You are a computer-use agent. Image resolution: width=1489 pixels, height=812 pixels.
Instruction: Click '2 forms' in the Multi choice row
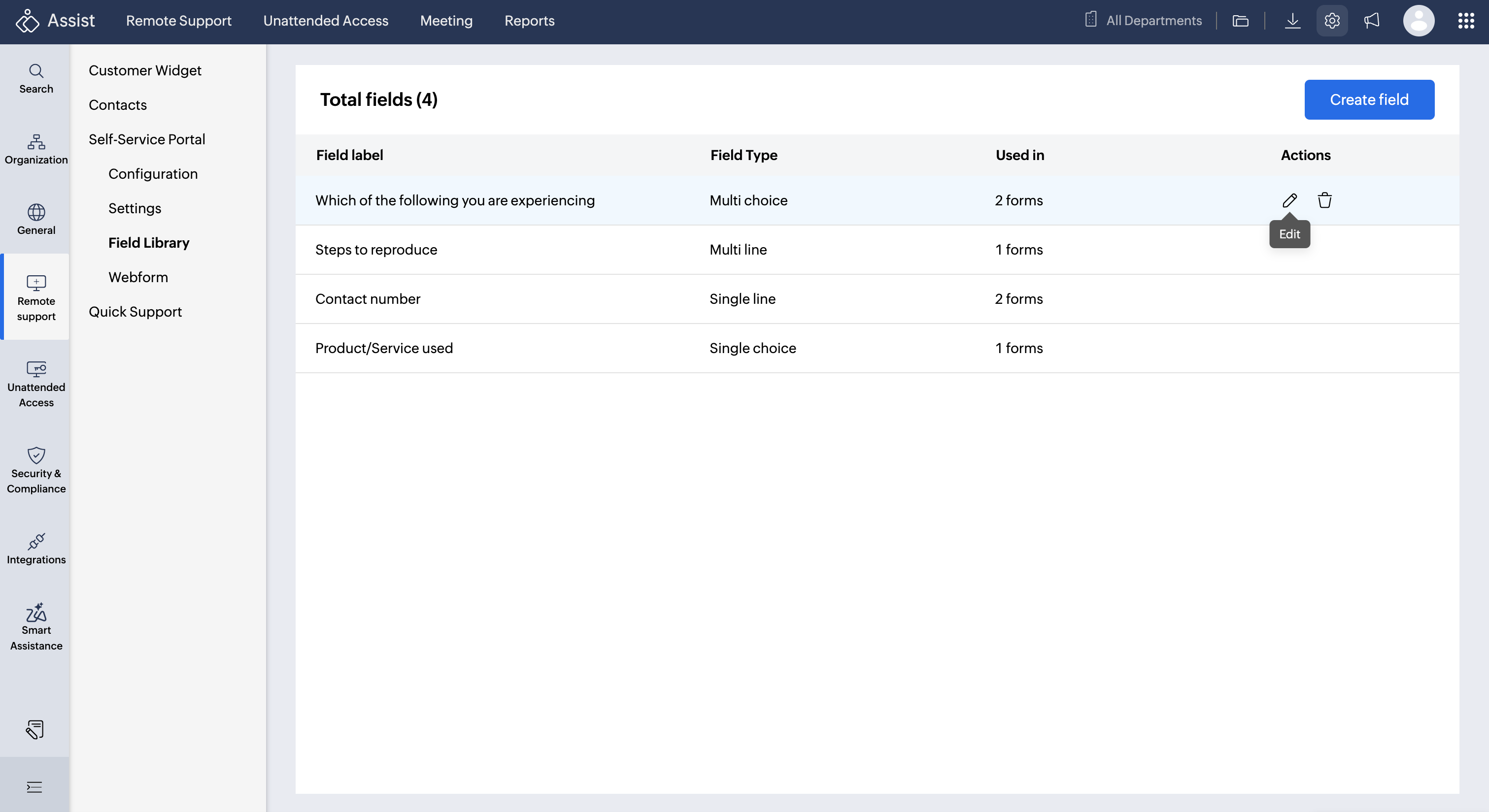[1019, 200]
